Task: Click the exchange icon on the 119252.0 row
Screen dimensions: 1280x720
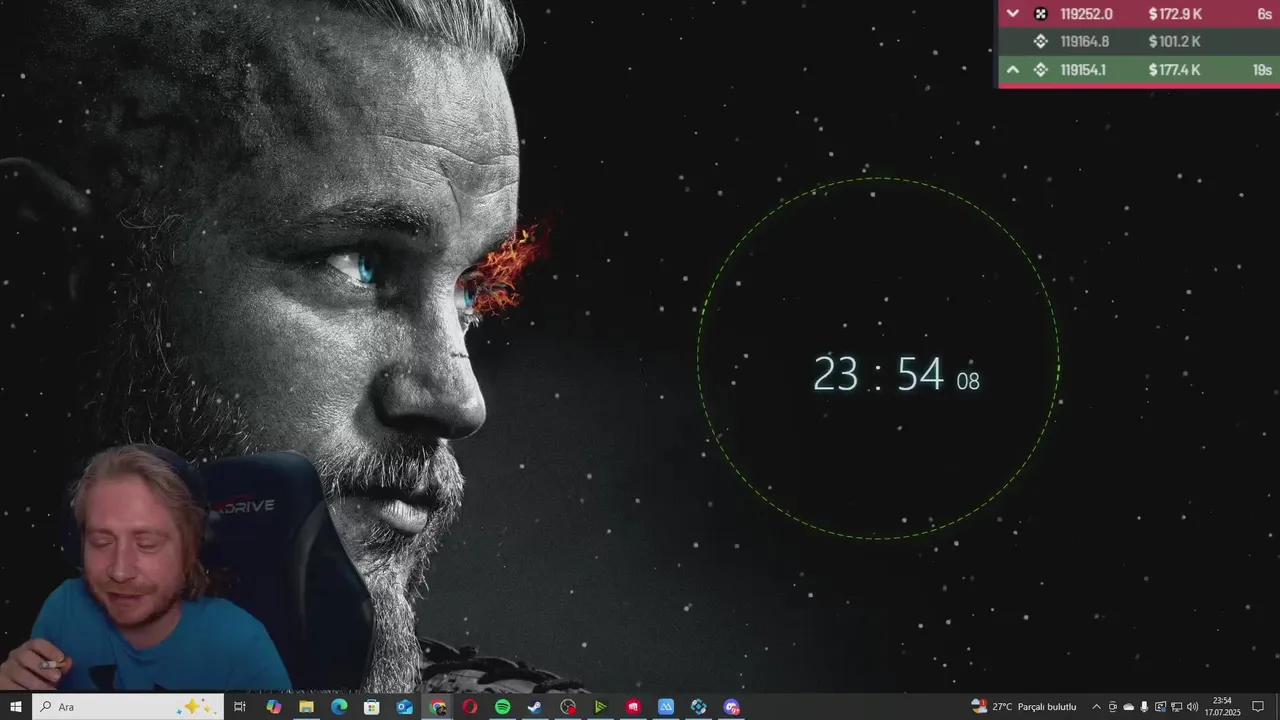Action: pyautogui.click(x=1040, y=14)
